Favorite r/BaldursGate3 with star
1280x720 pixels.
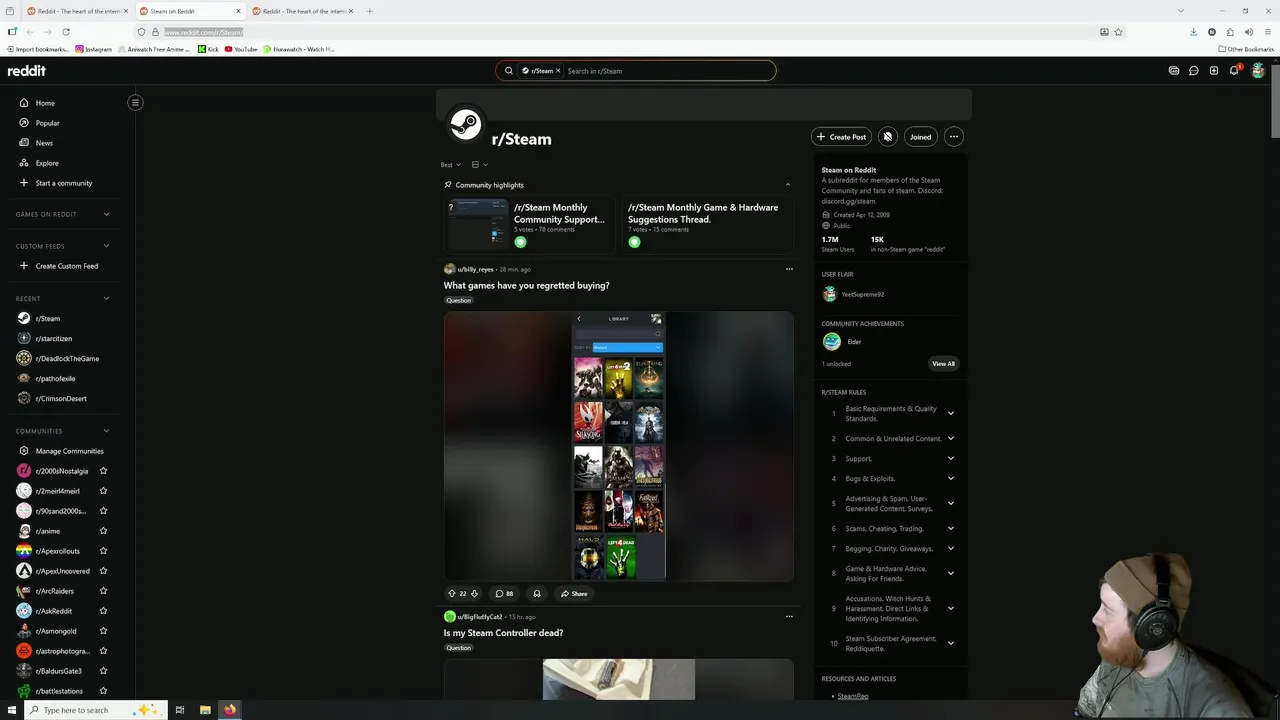[103, 671]
